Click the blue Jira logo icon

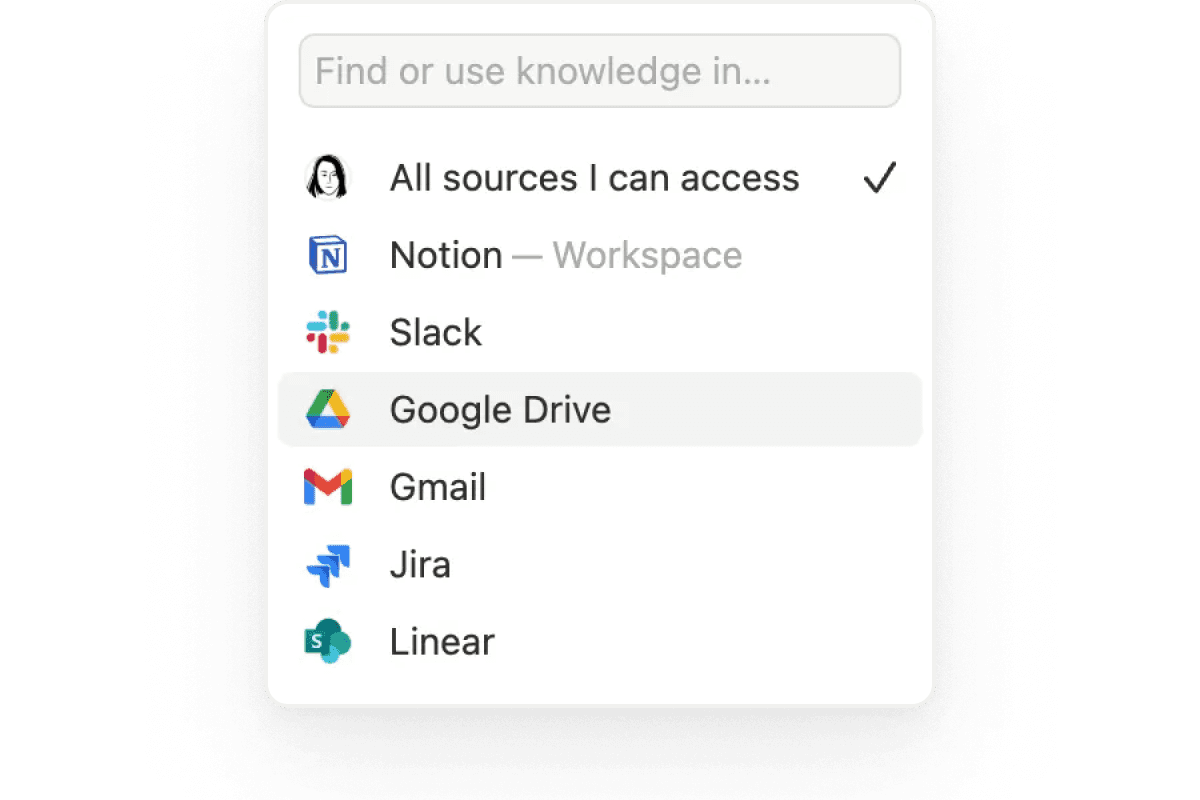[x=327, y=565]
